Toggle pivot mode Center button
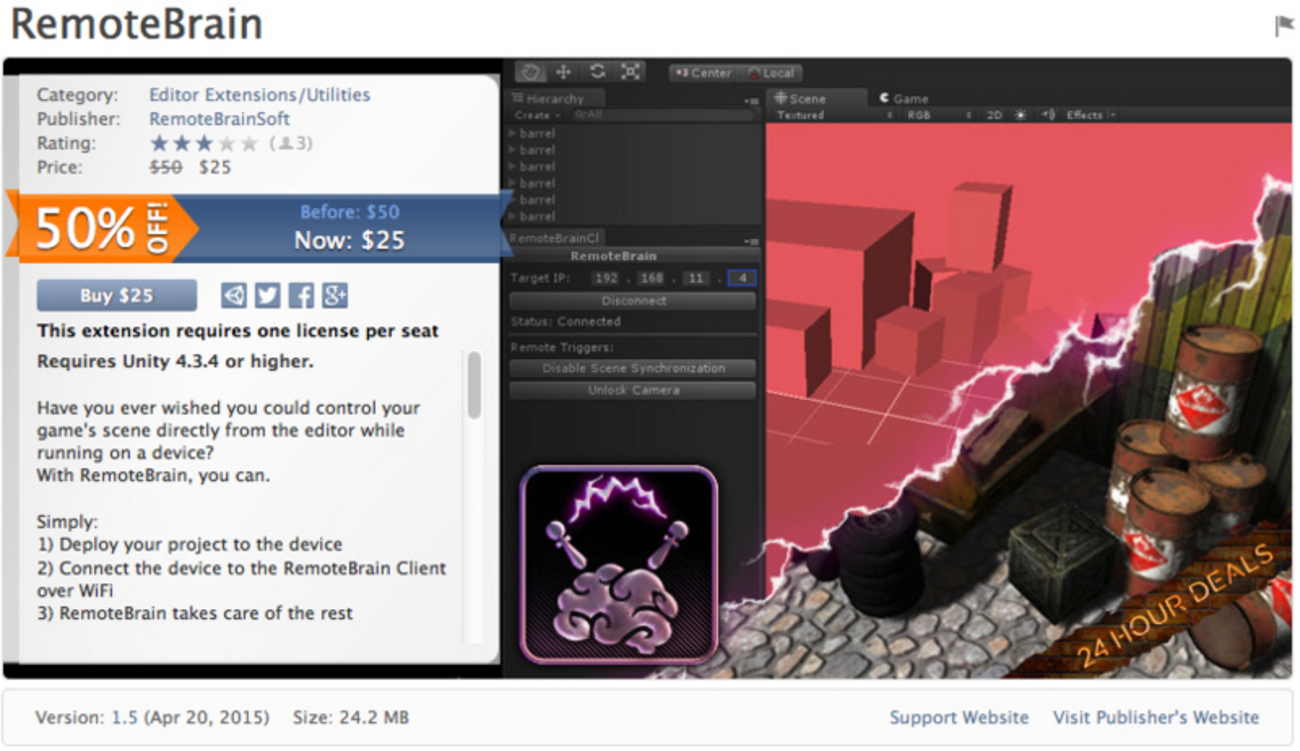Viewport: 1300px width, 751px height. [x=704, y=73]
